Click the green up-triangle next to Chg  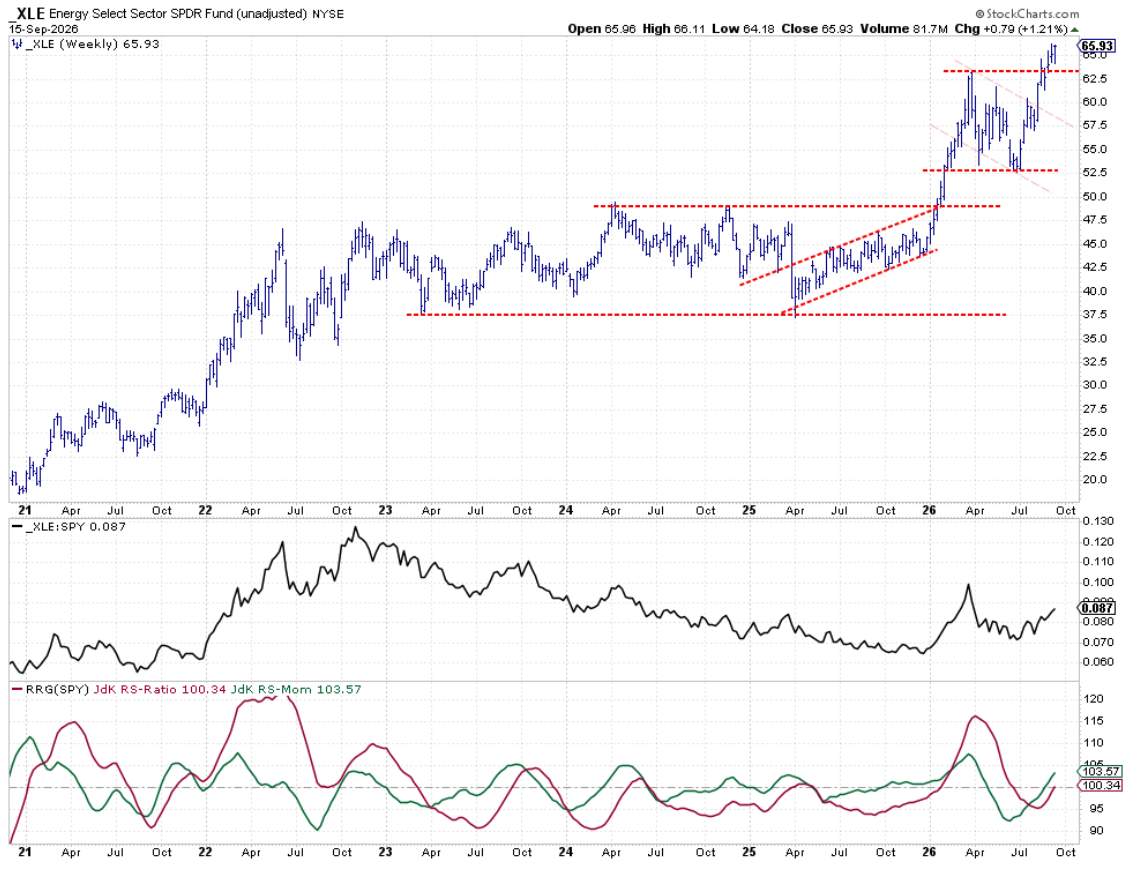[1074, 29]
